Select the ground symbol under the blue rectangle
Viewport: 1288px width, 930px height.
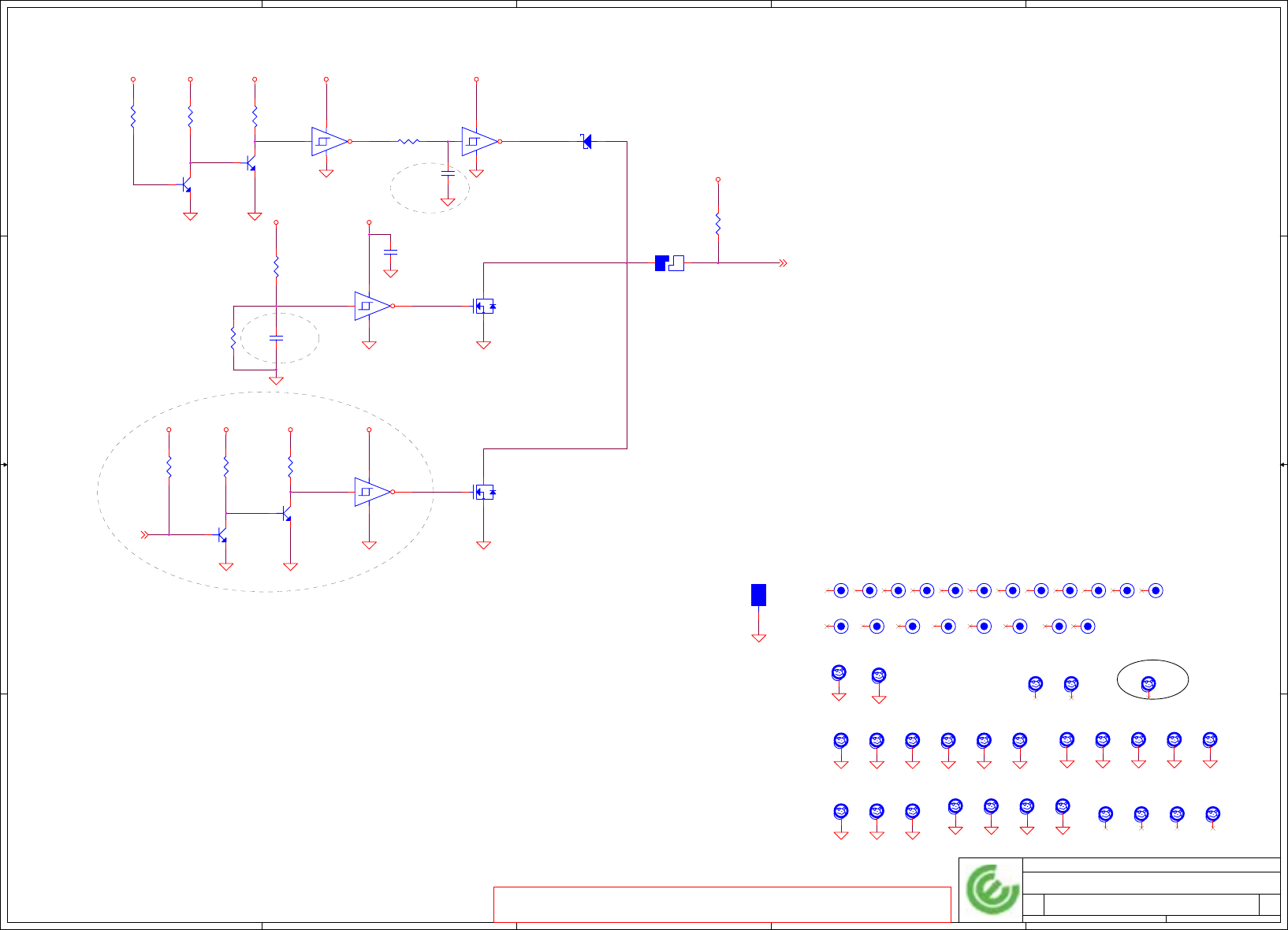[x=758, y=638]
